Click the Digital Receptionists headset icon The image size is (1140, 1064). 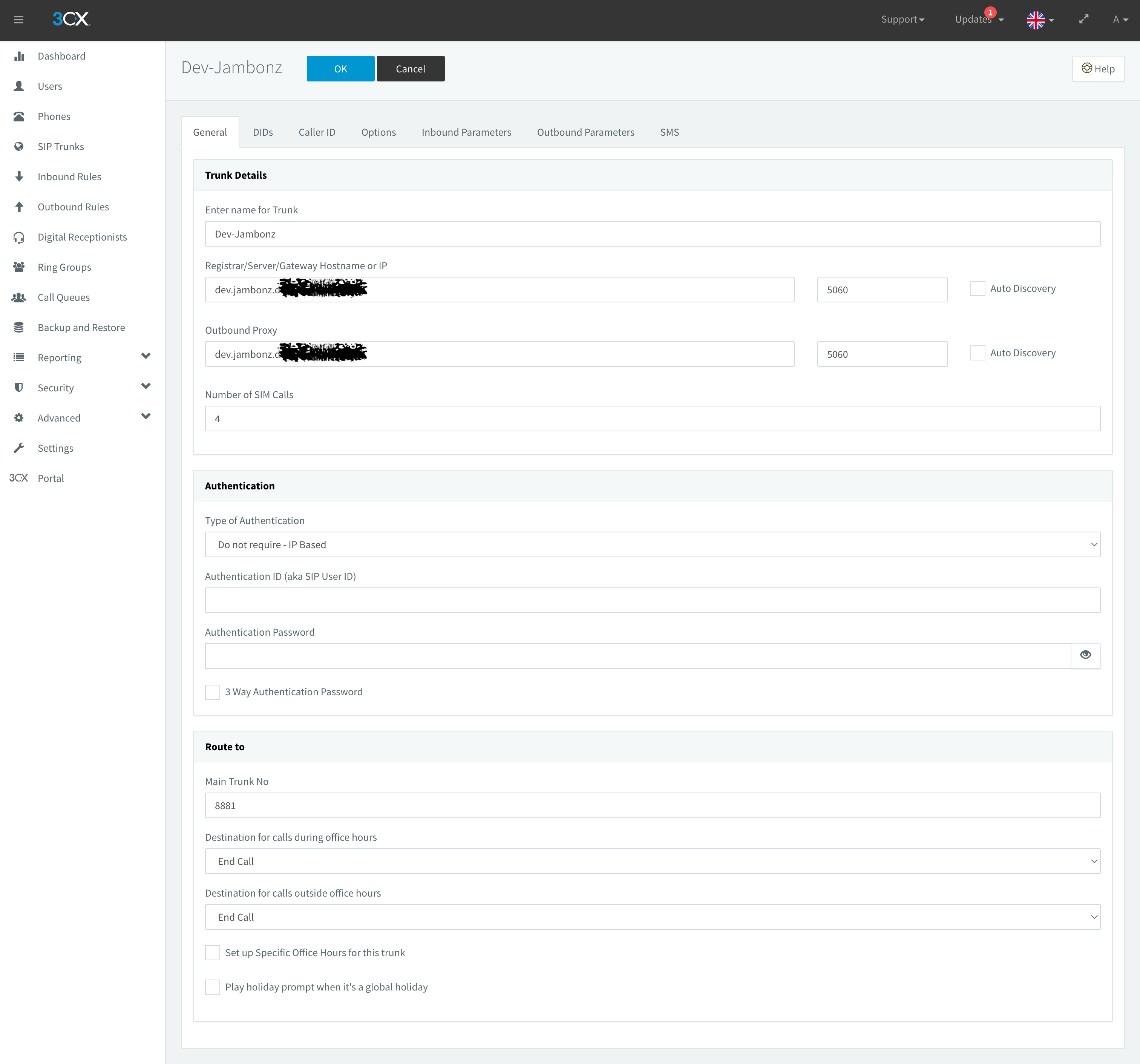[x=19, y=237]
